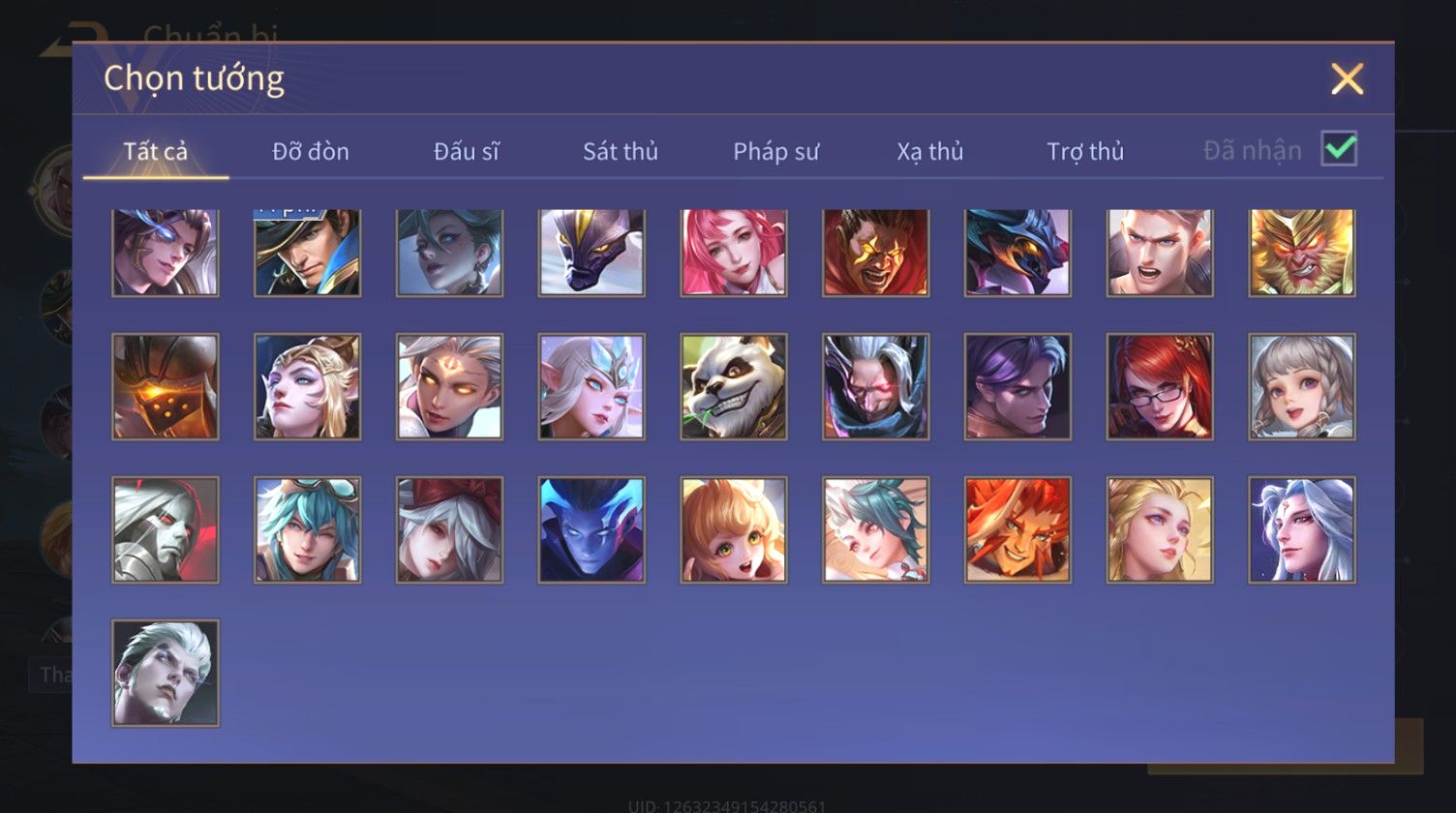1456x813 pixels.
Task: Pick the golden armored helmet hero
Action: (166, 387)
